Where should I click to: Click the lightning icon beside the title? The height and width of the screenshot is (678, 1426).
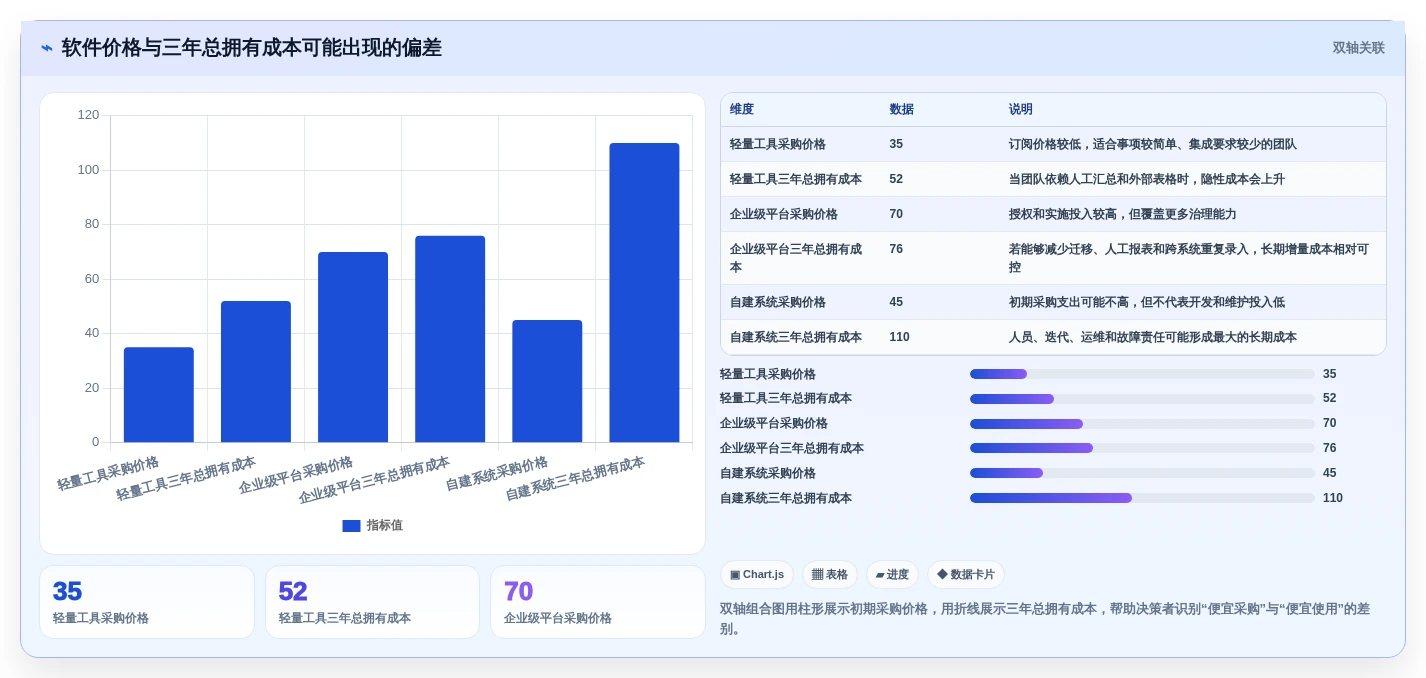tap(47, 48)
